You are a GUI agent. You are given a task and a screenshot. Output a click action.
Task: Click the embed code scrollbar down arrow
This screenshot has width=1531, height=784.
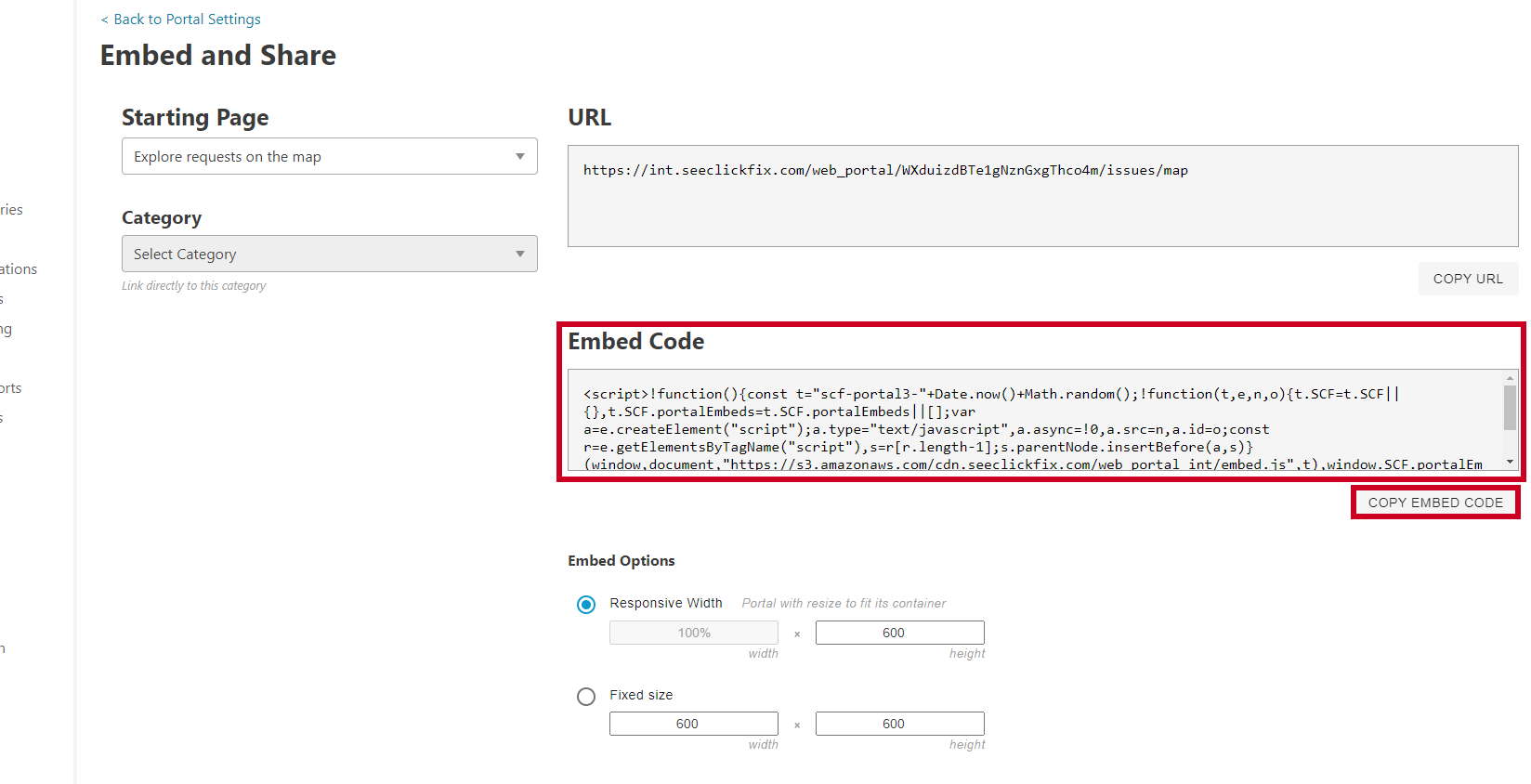(x=1511, y=462)
